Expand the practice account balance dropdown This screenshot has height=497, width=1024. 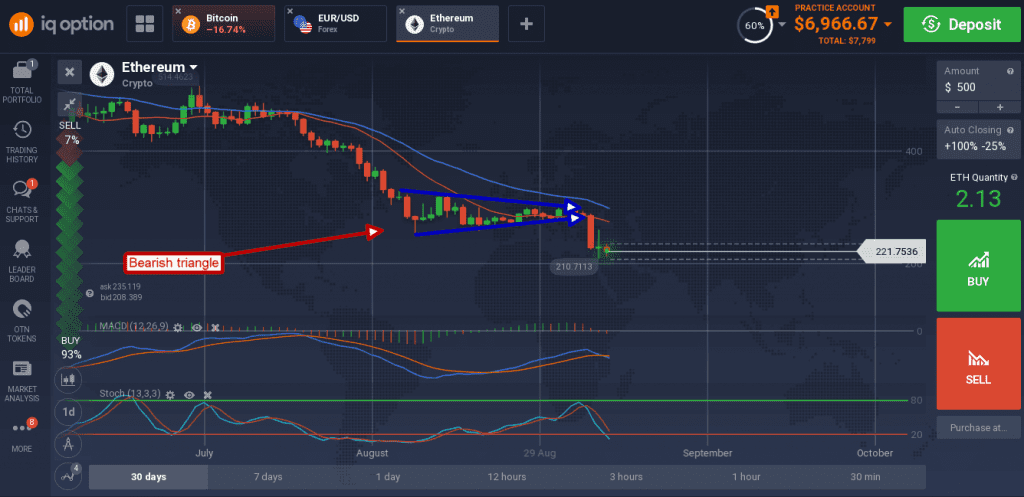tap(888, 25)
